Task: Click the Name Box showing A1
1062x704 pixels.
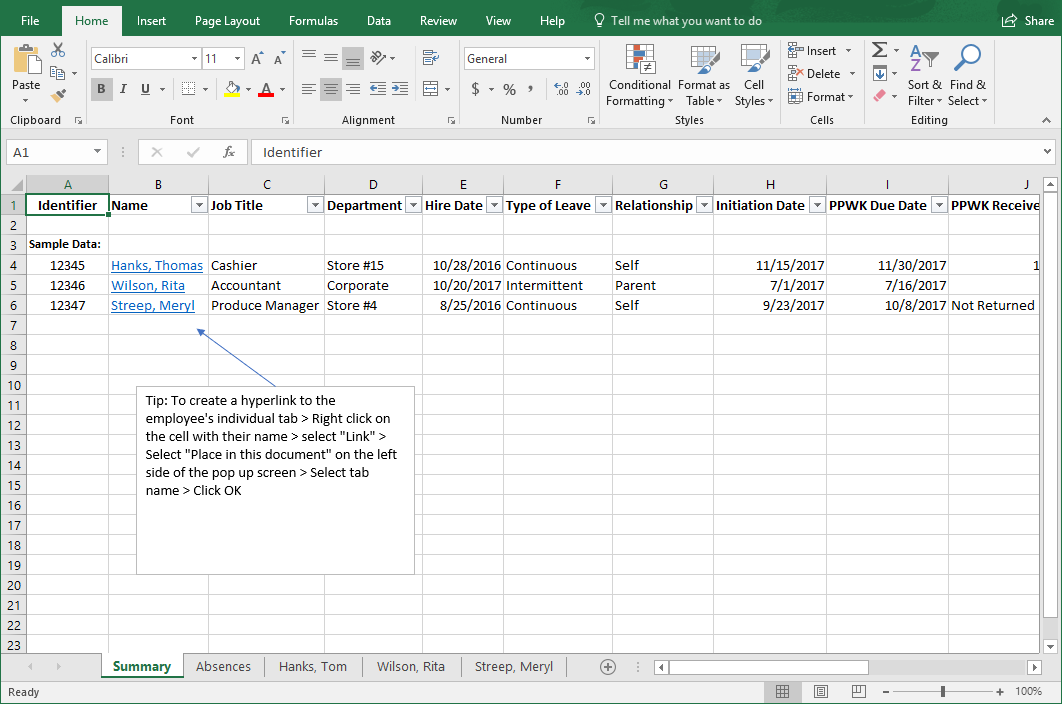Action: 50,152
